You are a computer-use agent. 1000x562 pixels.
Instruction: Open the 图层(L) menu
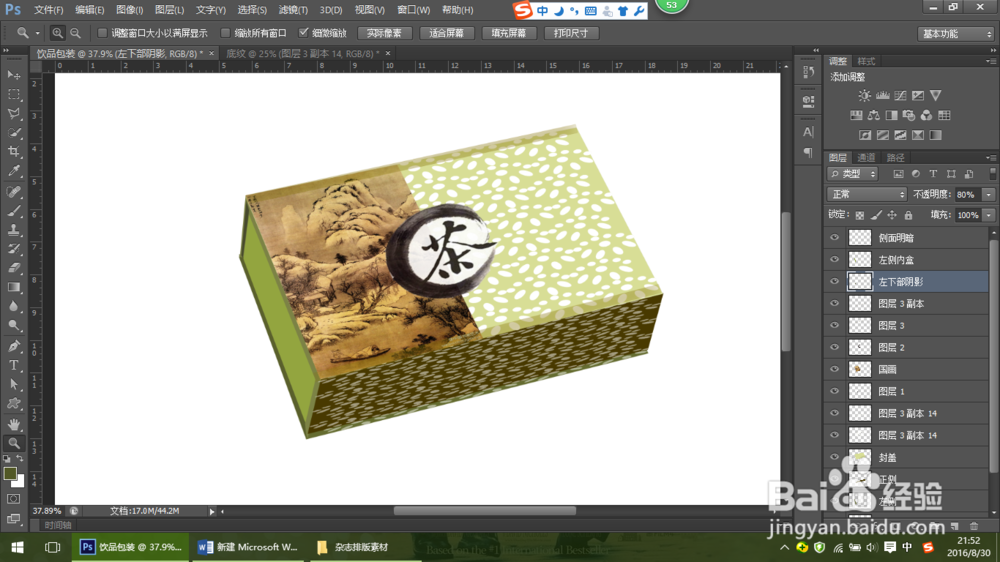(169, 10)
